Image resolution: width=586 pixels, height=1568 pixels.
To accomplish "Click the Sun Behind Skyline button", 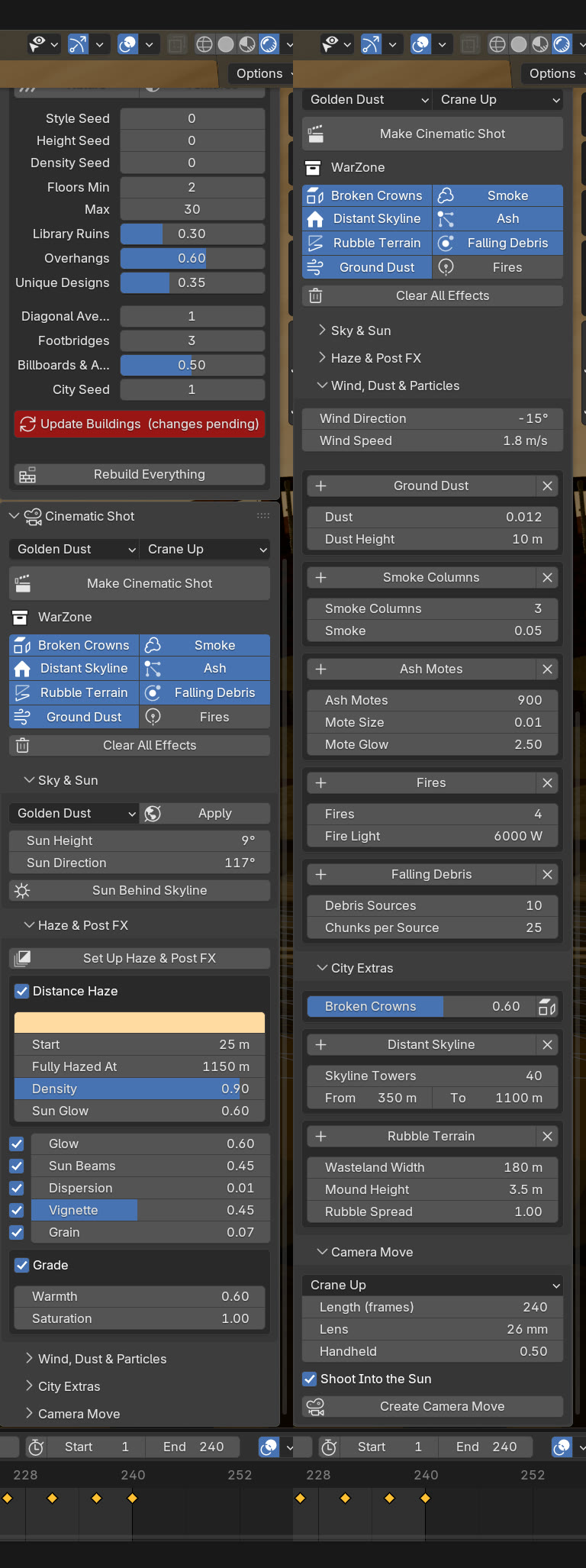I will pos(140,891).
